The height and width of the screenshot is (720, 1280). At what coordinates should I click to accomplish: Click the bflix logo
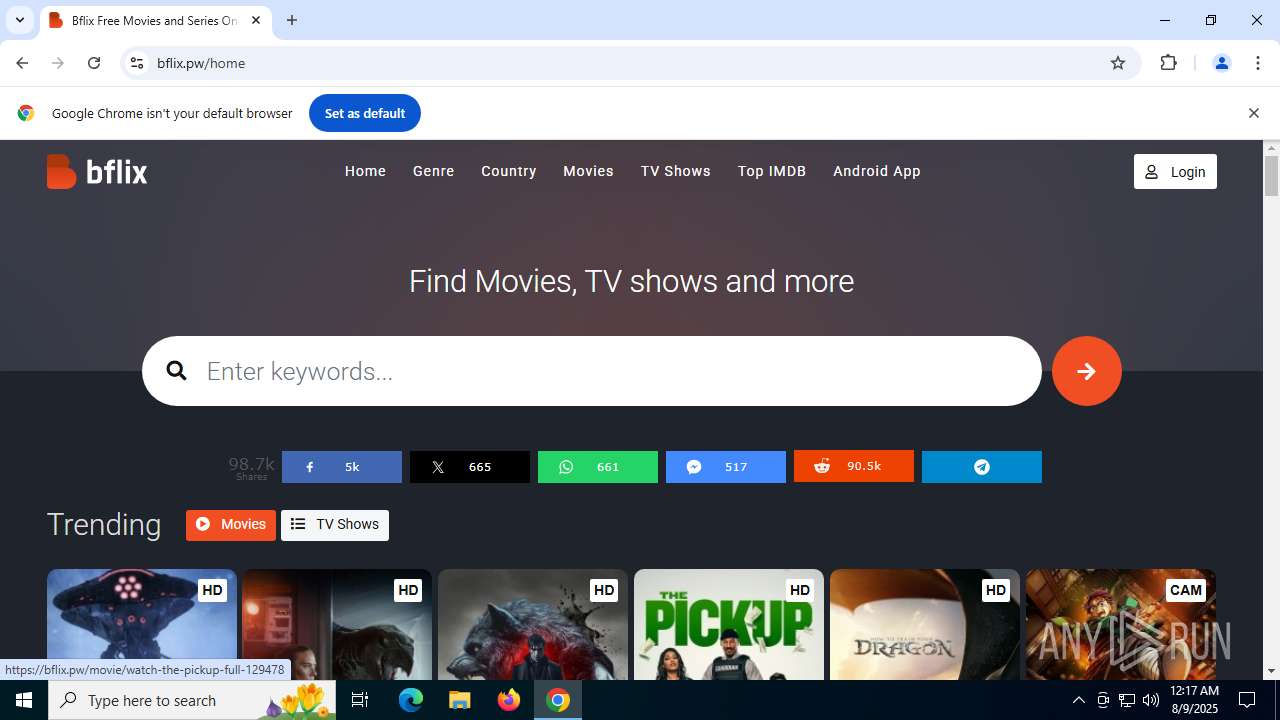tap(97, 172)
